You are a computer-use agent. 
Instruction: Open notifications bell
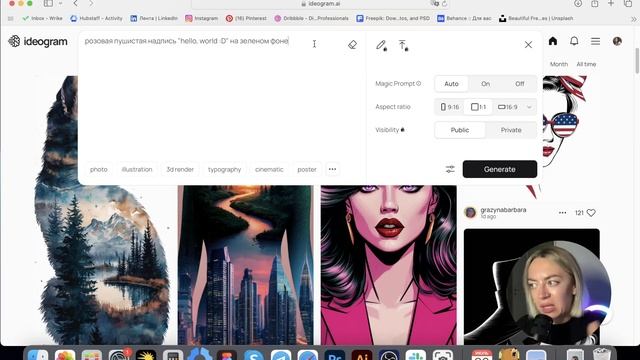[574, 41]
